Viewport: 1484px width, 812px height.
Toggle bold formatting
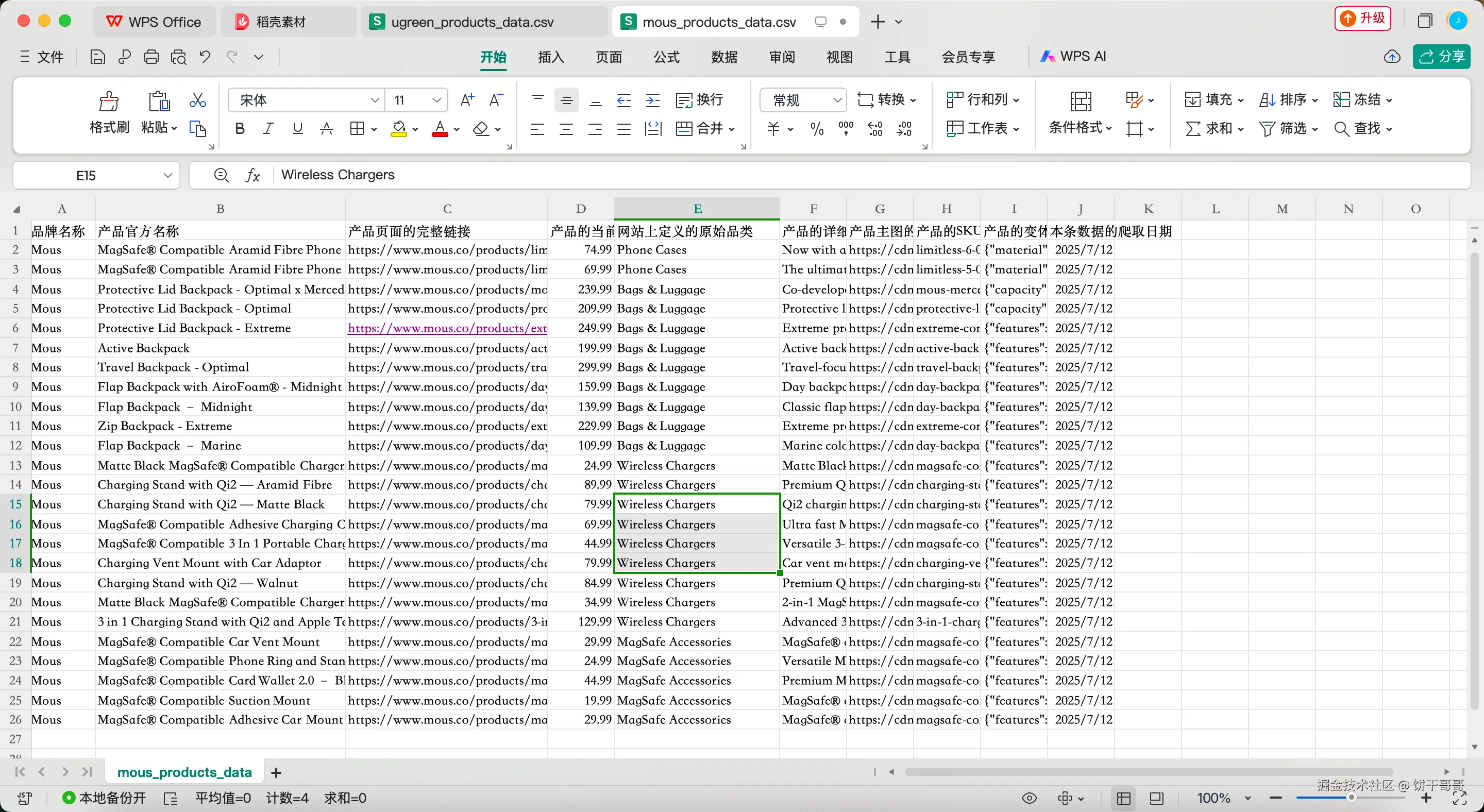point(240,129)
